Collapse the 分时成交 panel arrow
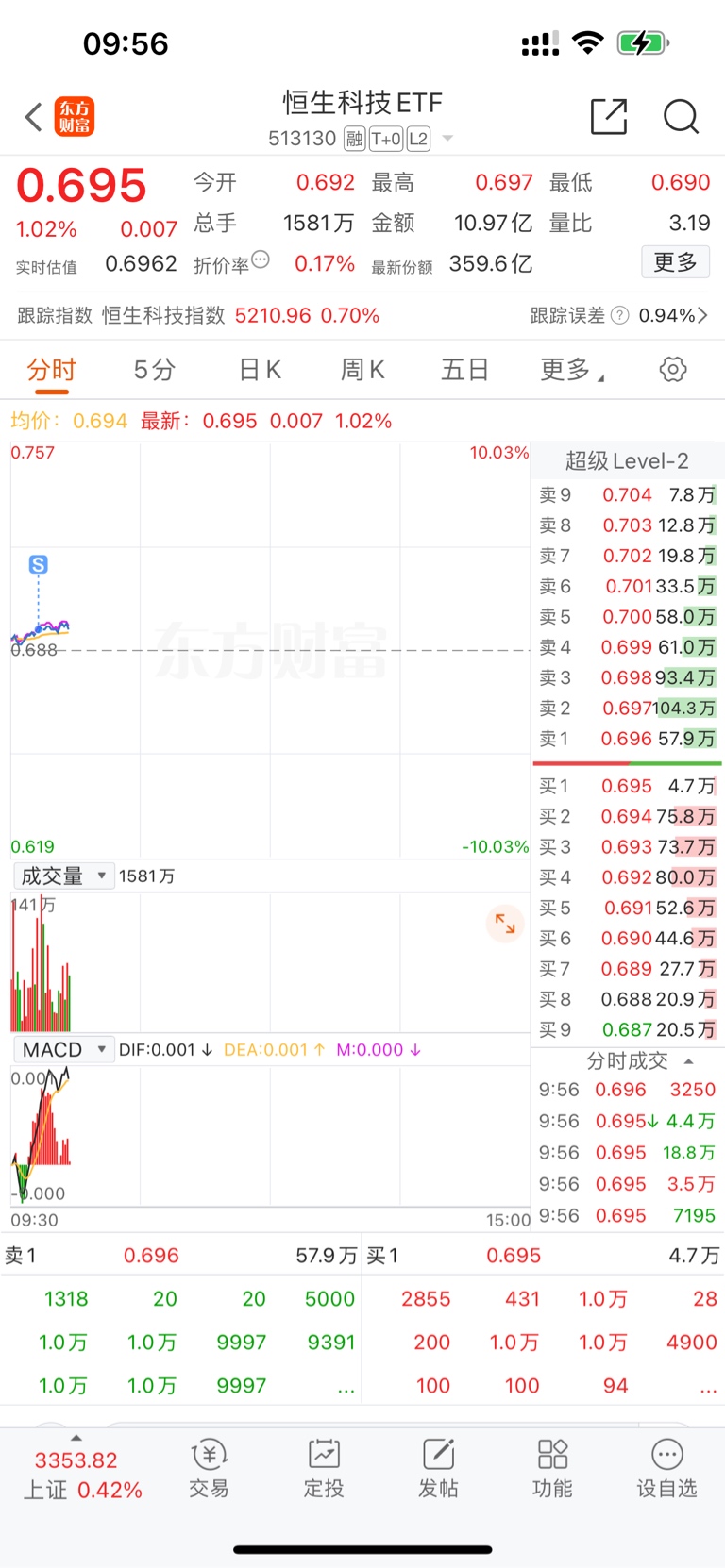The width and height of the screenshot is (725, 1568). pos(688,1061)
